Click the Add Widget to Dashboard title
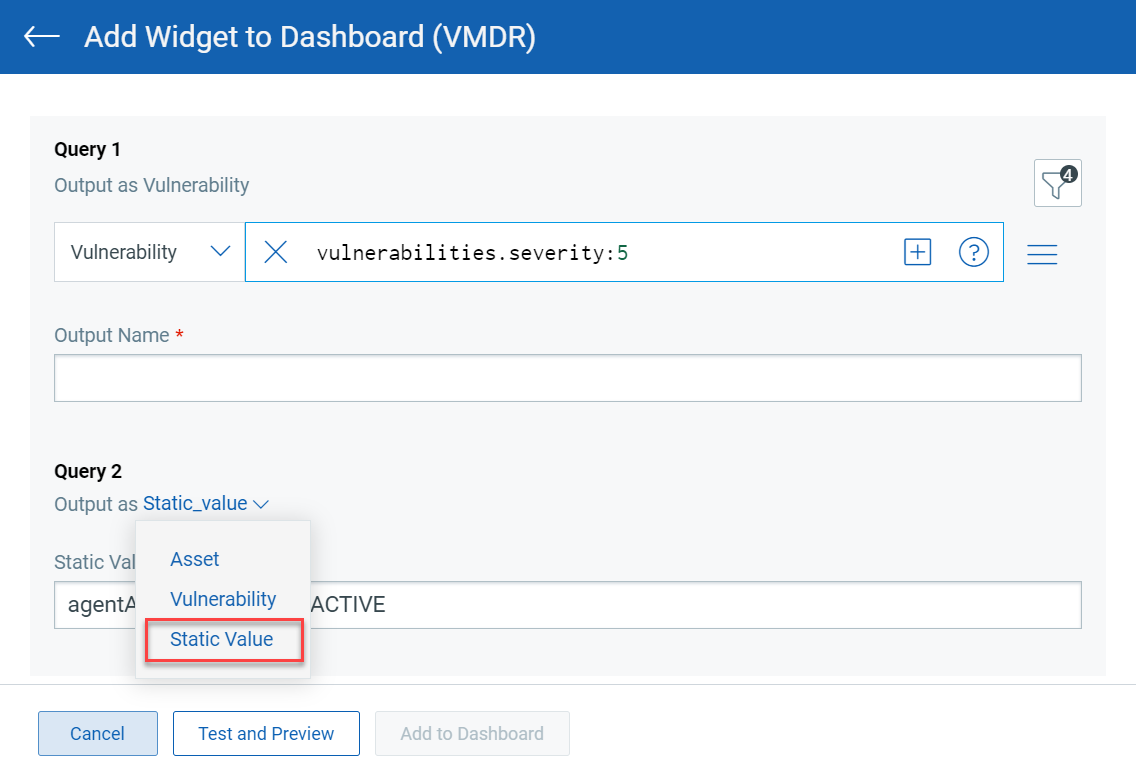Viewport: 1136px width, 768px height. point(310,37)
